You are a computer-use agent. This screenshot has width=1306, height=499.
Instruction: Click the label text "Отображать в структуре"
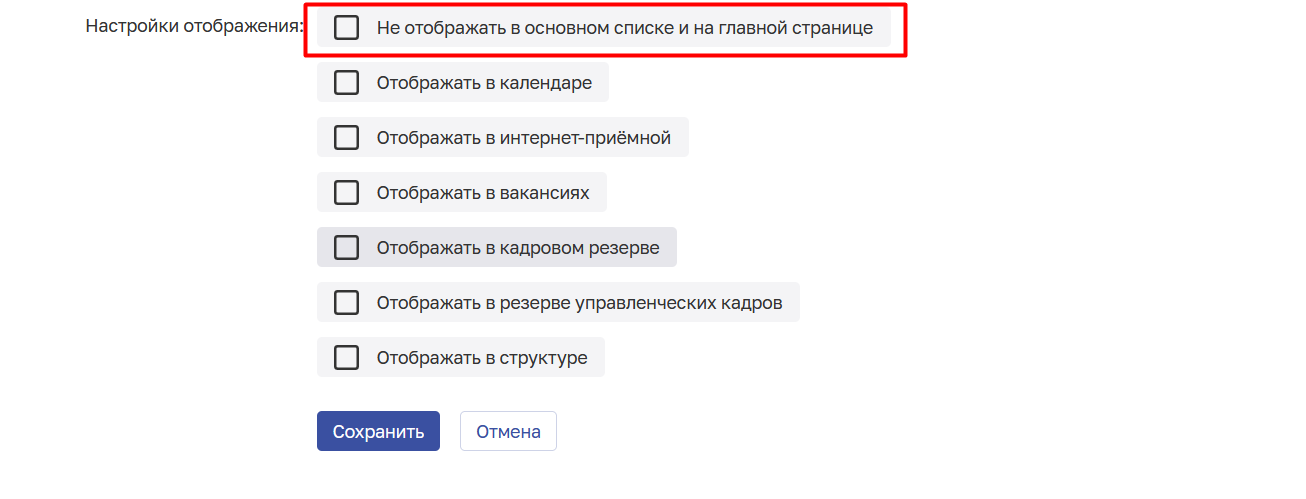pos(482,357)
